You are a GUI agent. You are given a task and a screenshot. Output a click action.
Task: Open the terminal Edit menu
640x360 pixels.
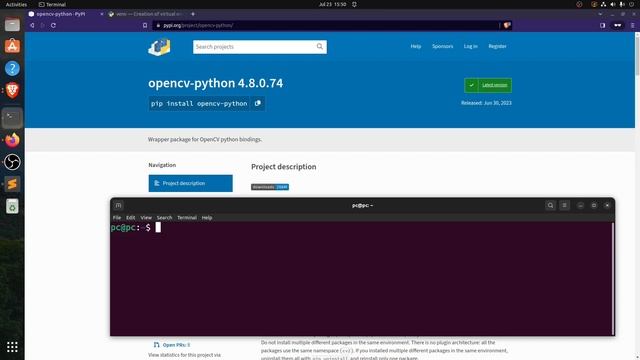pyautogui.click(x=131, y=218)
